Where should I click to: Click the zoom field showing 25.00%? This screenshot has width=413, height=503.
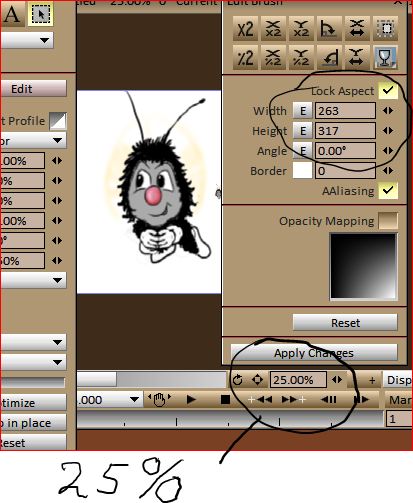298,380
